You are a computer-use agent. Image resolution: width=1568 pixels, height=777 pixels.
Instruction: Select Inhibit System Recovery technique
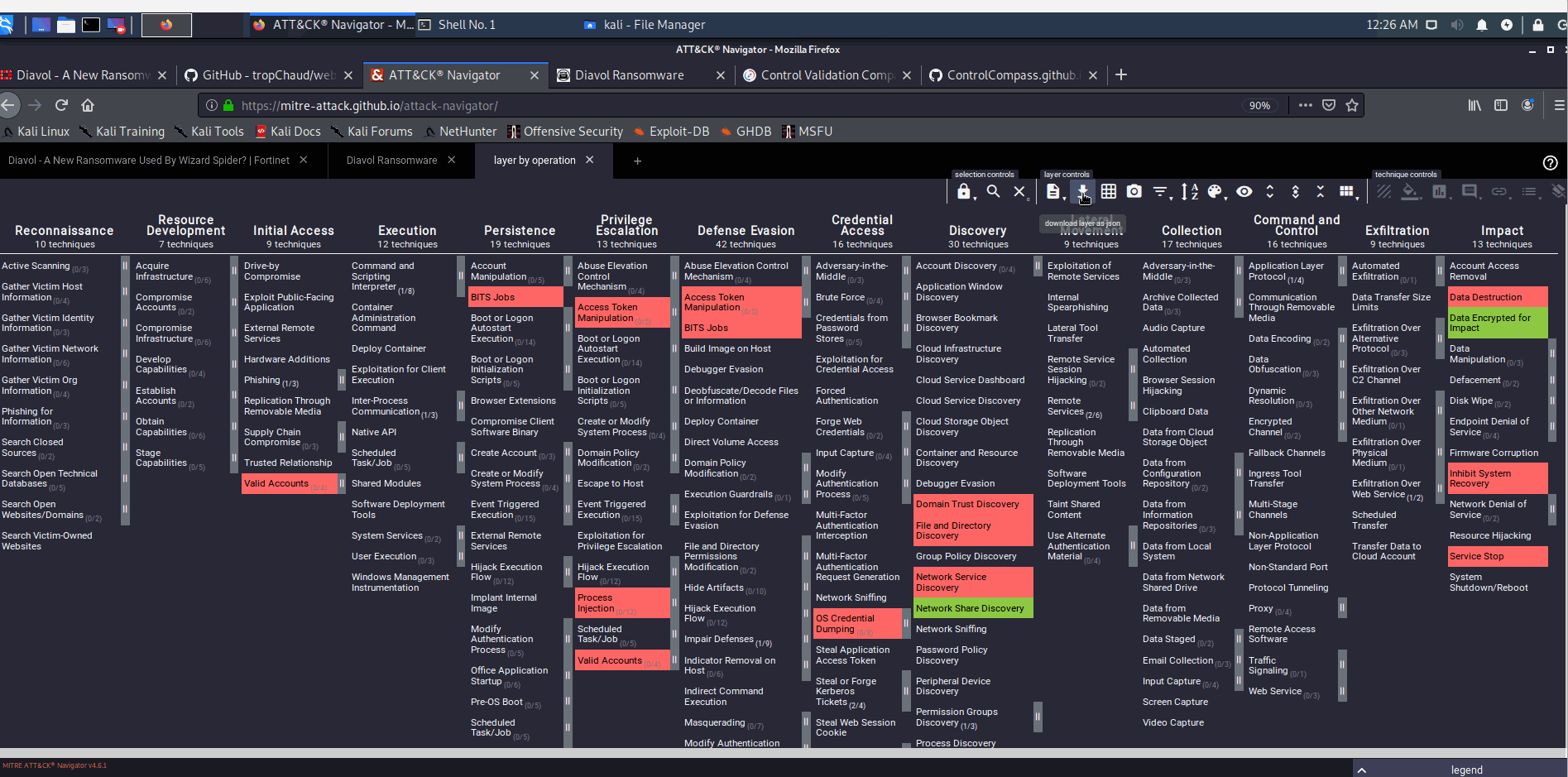click(x=1498, y=478)
